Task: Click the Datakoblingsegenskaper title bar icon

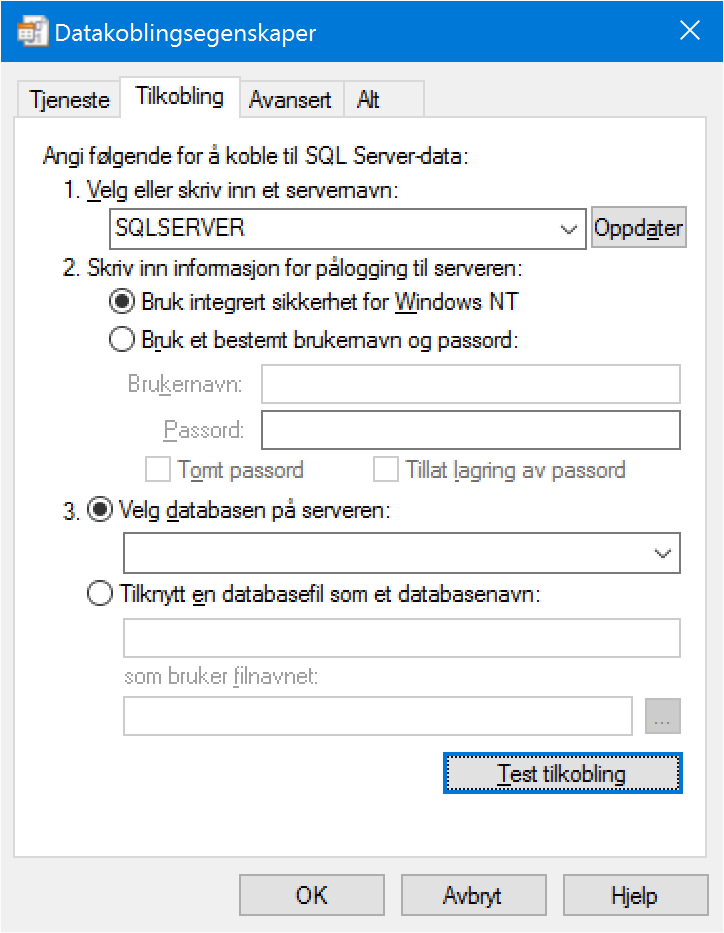Action: (32, 32)
